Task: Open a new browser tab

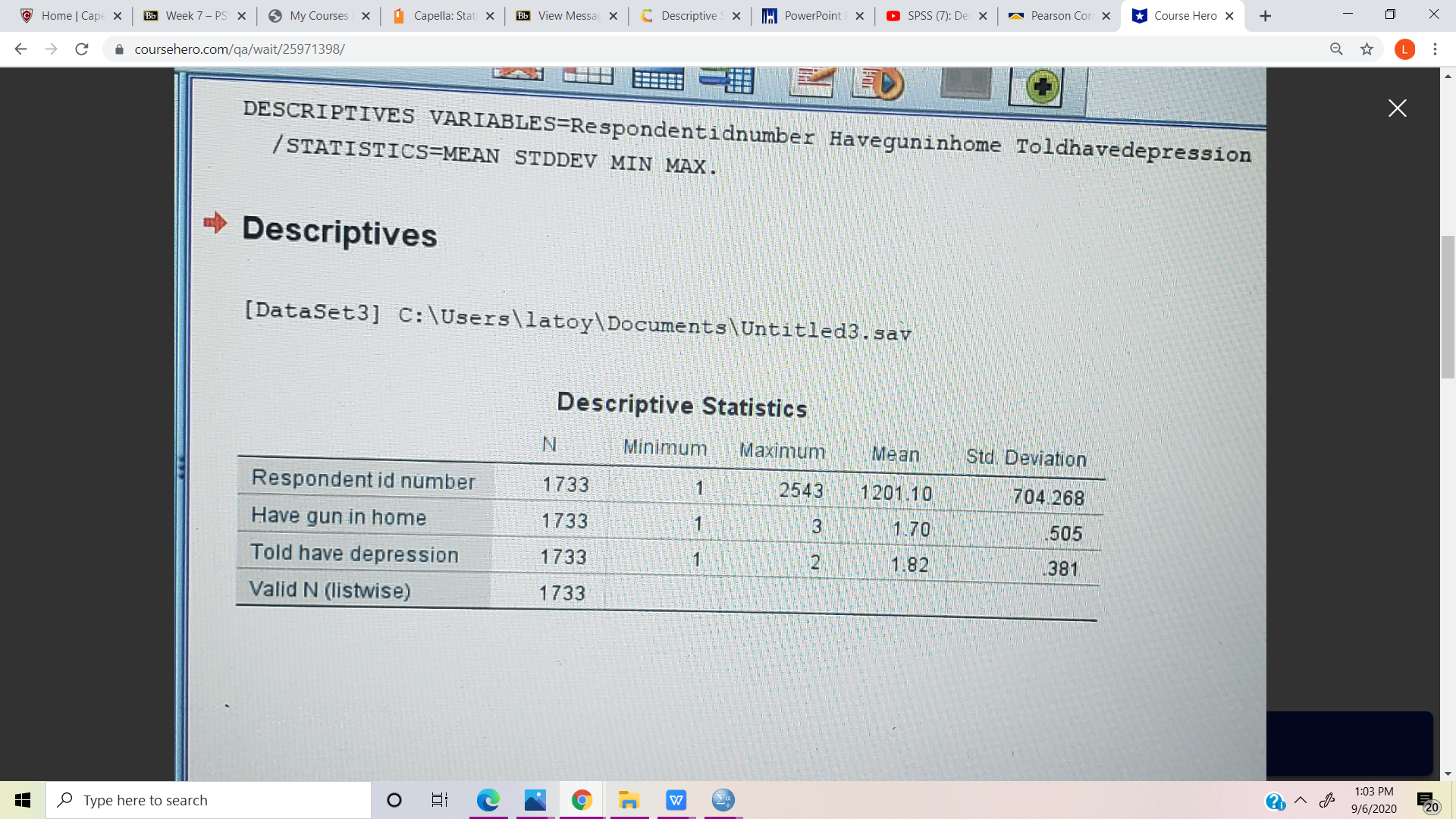Action: tap(1265, 16)
